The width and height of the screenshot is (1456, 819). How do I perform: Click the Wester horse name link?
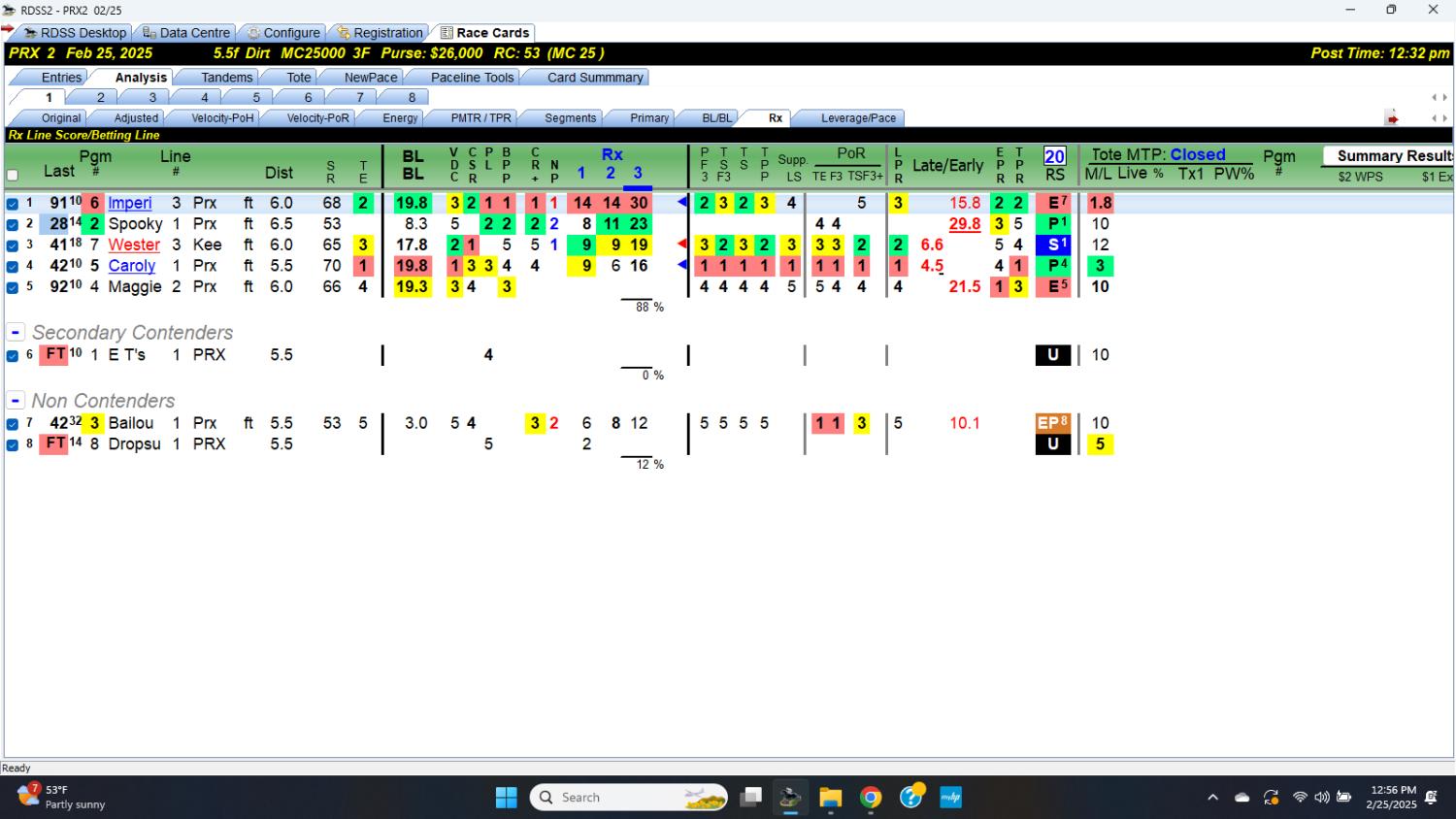point(134,245)
